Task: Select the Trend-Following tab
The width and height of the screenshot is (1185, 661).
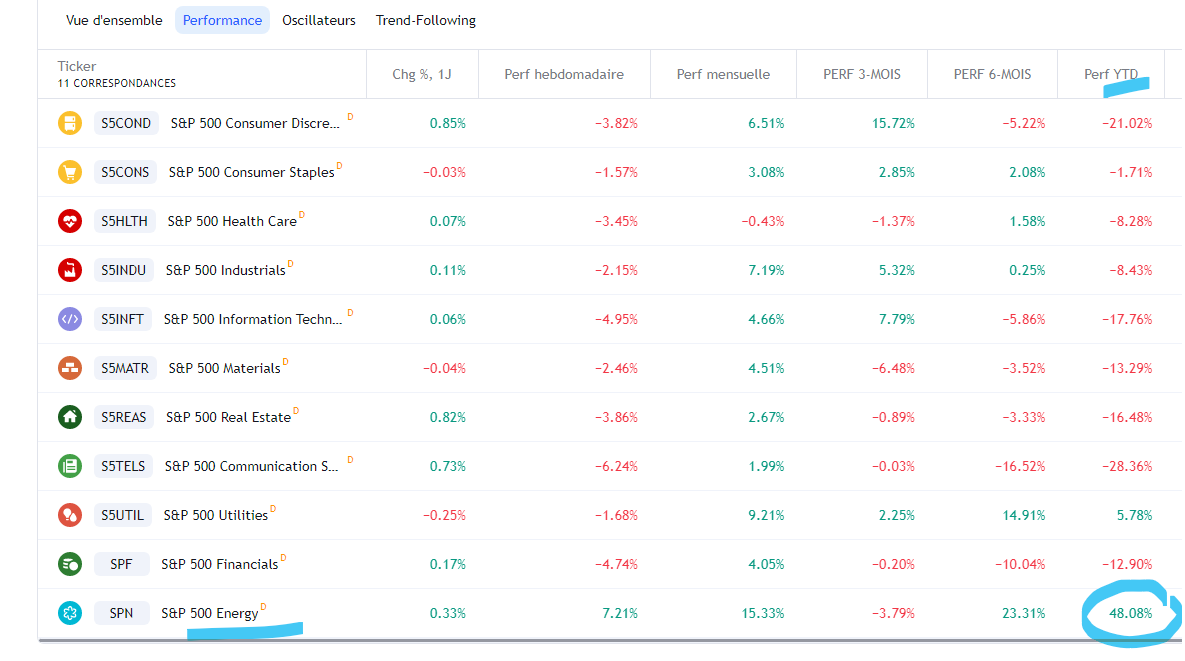Action: tap(426, 20)
